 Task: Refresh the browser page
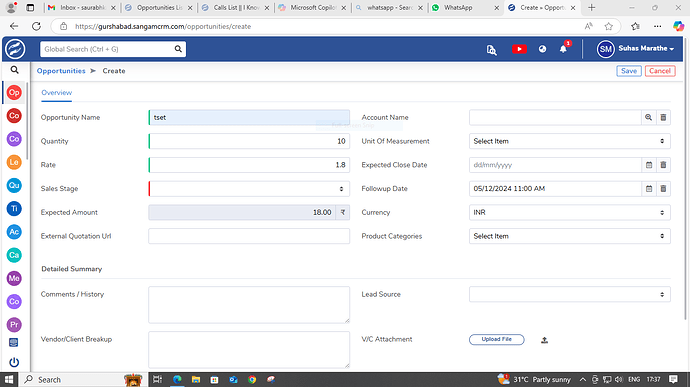36,26
